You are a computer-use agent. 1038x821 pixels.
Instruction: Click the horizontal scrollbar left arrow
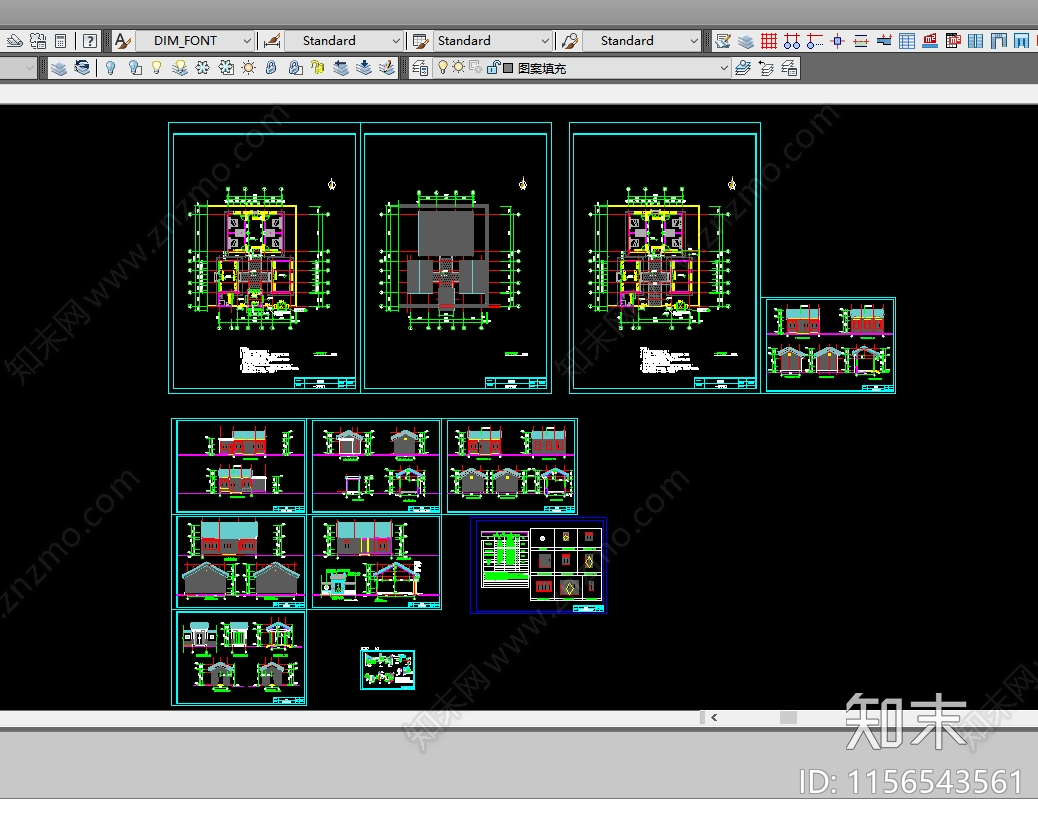[714, 718]
